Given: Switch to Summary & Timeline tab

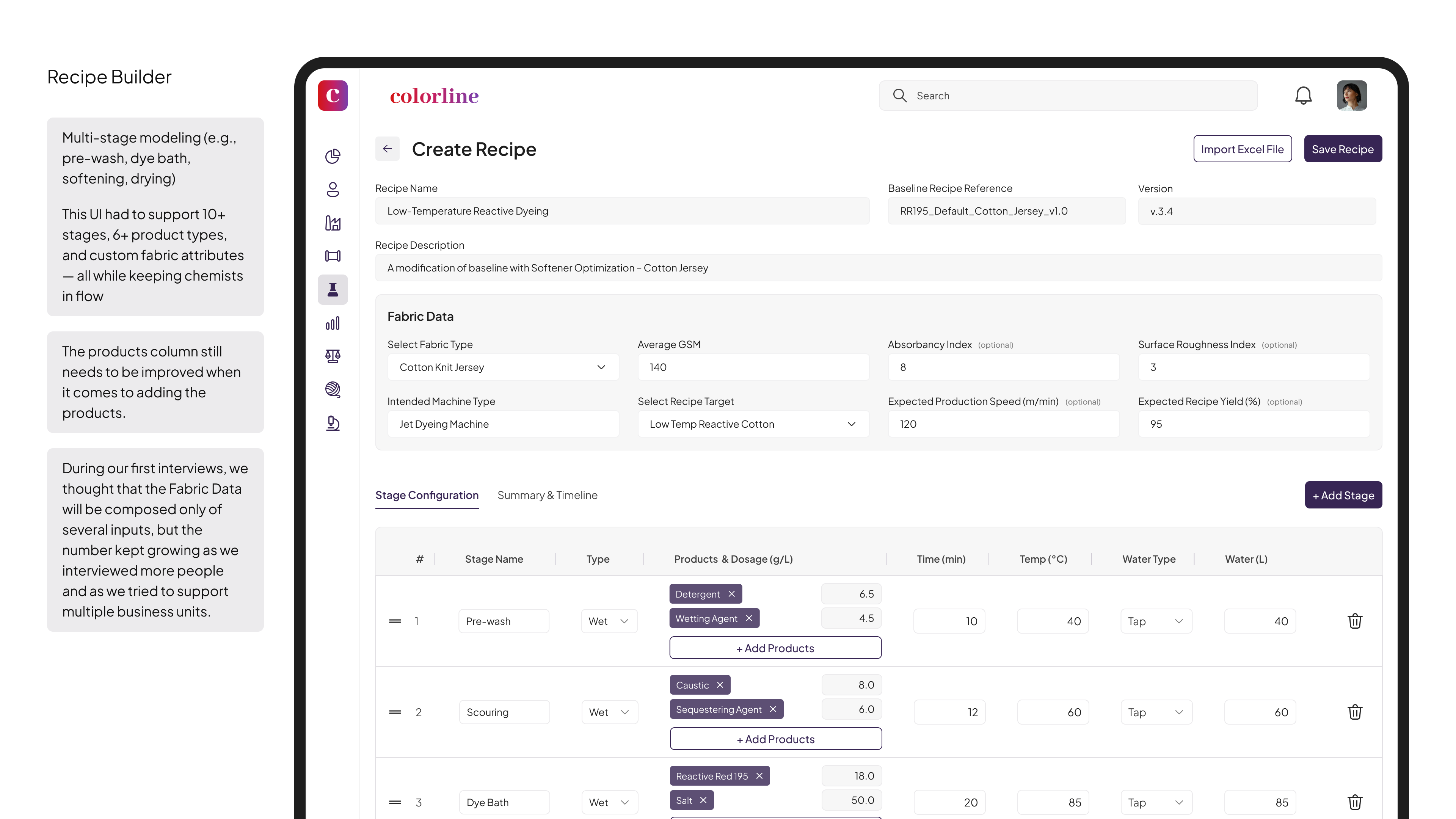Looking at the screenshot, I should (547, 495).
